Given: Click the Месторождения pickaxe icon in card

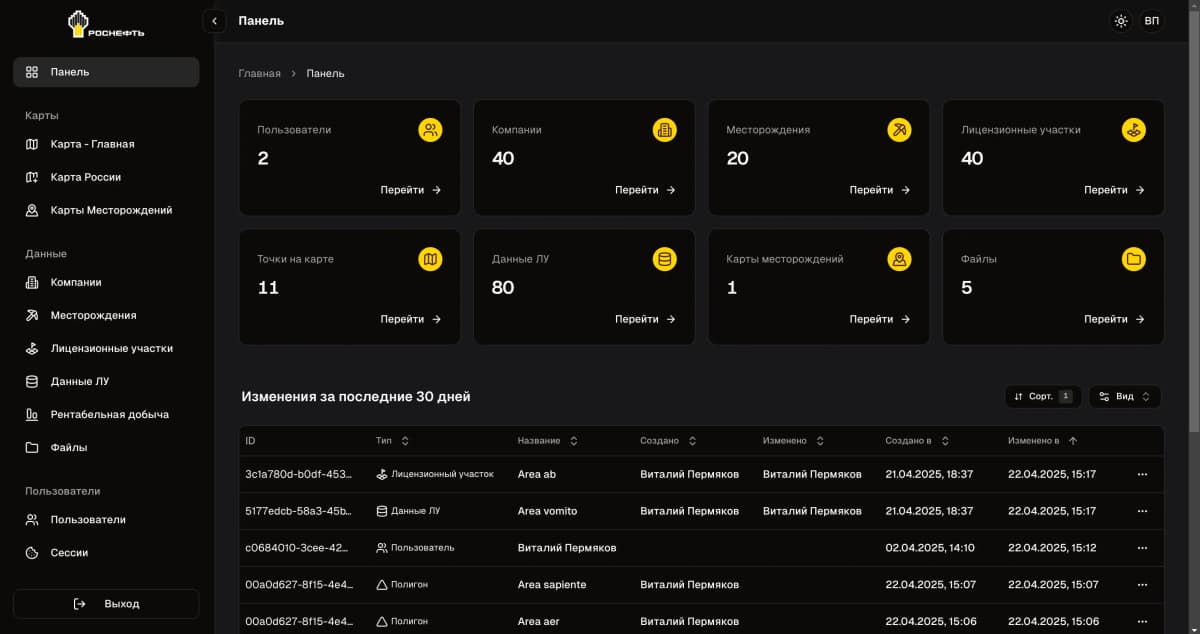Looking at the screenshot, I should pos(899,130).
